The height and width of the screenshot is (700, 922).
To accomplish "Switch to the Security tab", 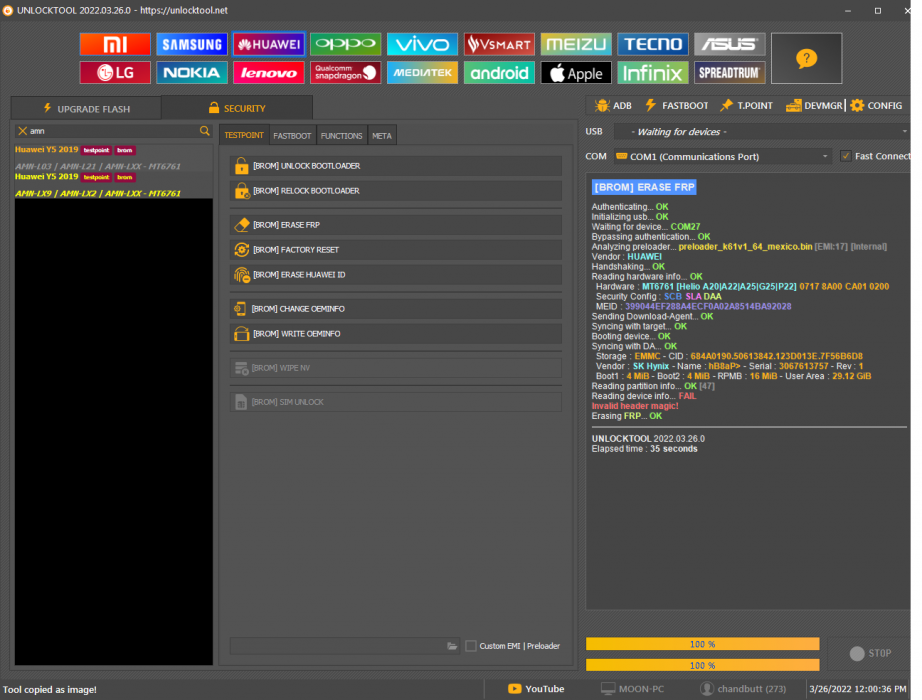I will click(237, 108).
